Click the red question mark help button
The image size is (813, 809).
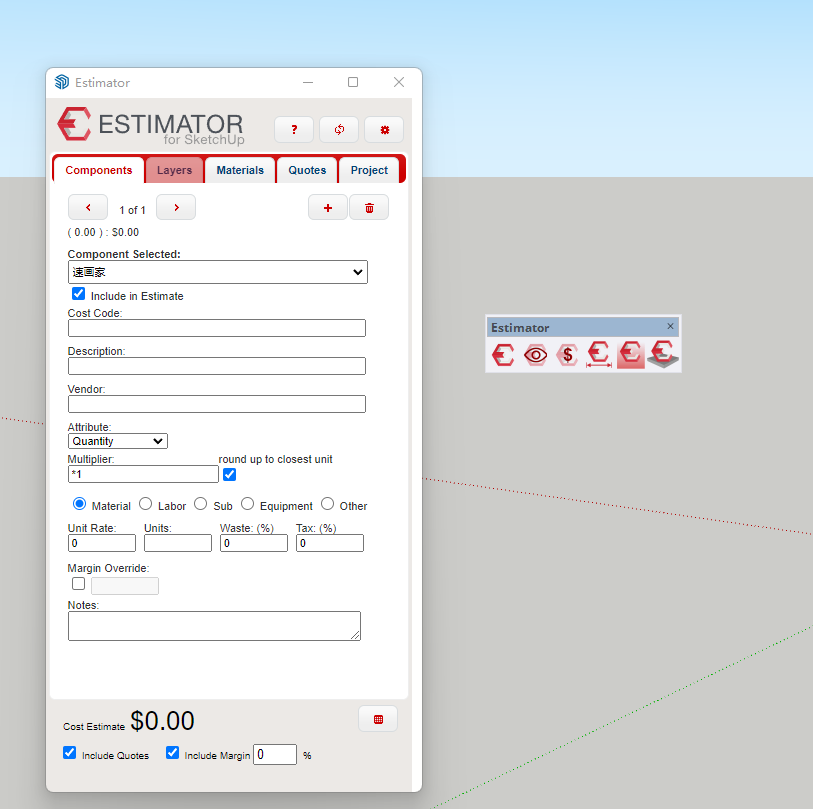pos(294,130)
